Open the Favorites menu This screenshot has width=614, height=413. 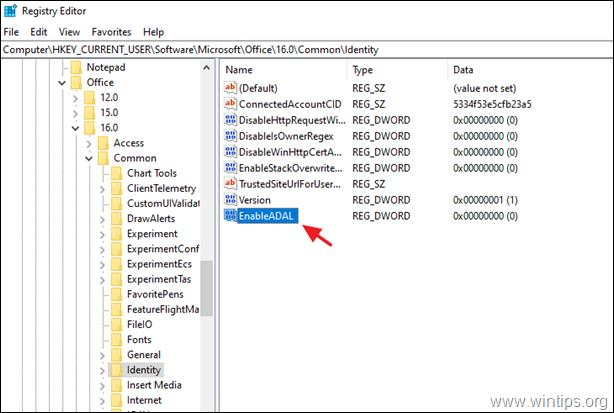pyautogui.click(x=112, y=32)
